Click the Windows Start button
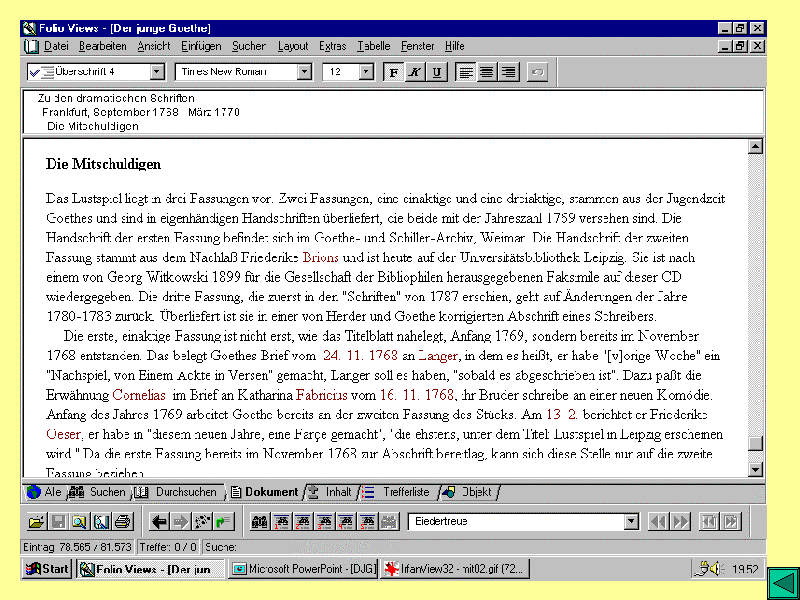The height and width of the screenshot is (600, 800). coord(48,569)
